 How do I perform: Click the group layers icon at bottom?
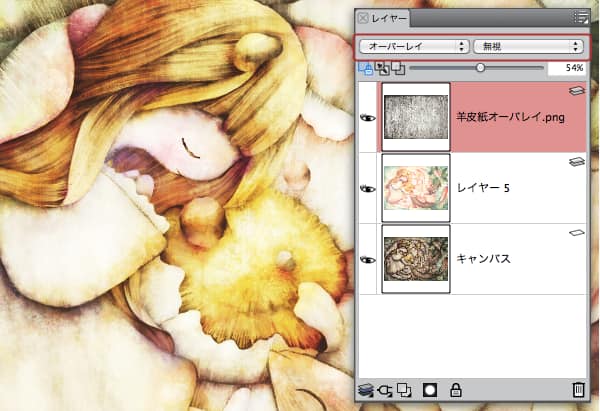406,390
